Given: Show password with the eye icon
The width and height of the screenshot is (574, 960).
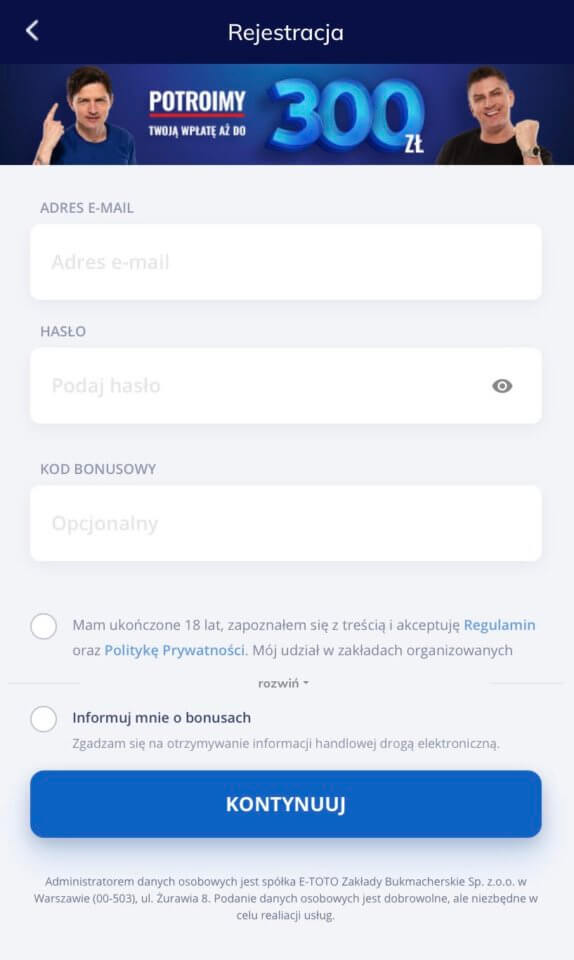Looking at the screenshot, I should [502, 386].
